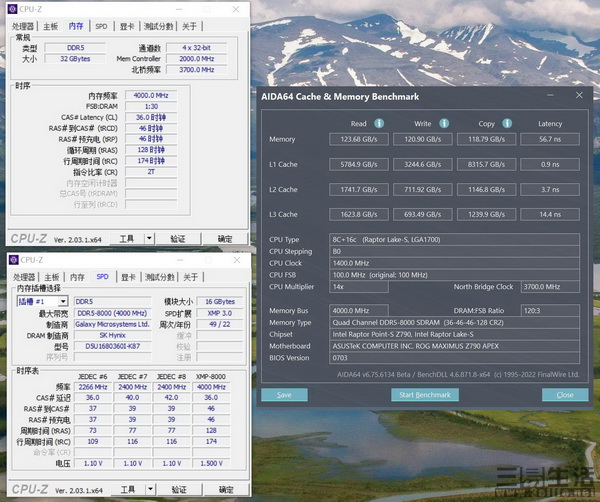Viewport: 600px width, 502px height.
Task: Click CAS# Latency 36.0 时钟 value
Action: pyautogui.click(x=151, y=117)
